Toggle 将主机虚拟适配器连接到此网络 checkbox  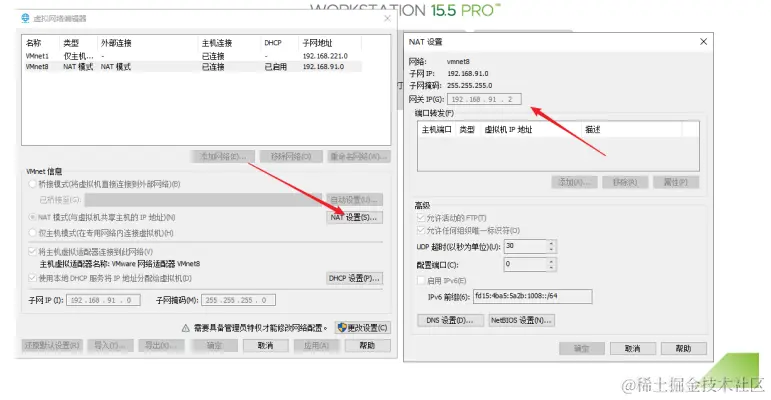[32, 251]
